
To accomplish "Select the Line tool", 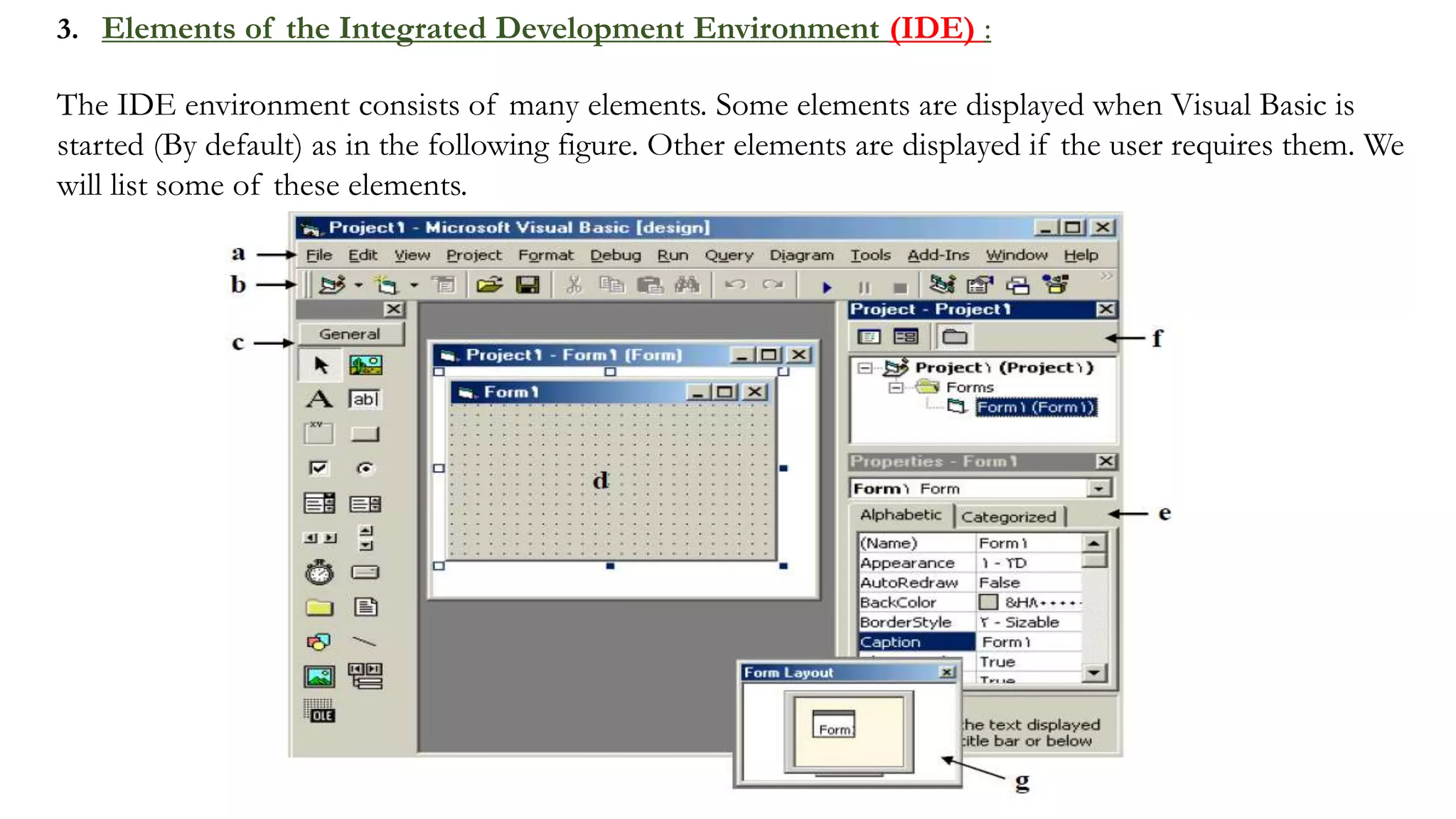I will point(364,641).
